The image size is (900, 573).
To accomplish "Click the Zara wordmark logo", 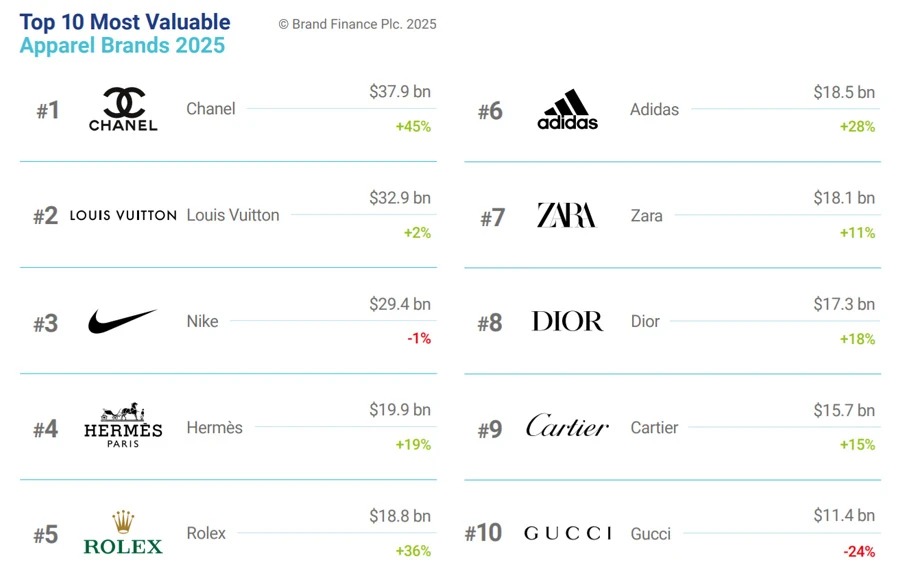I will [566, 215].
